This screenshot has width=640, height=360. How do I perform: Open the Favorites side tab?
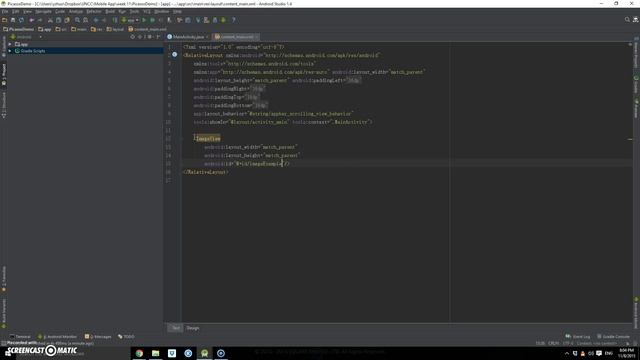tap(4, 278)
